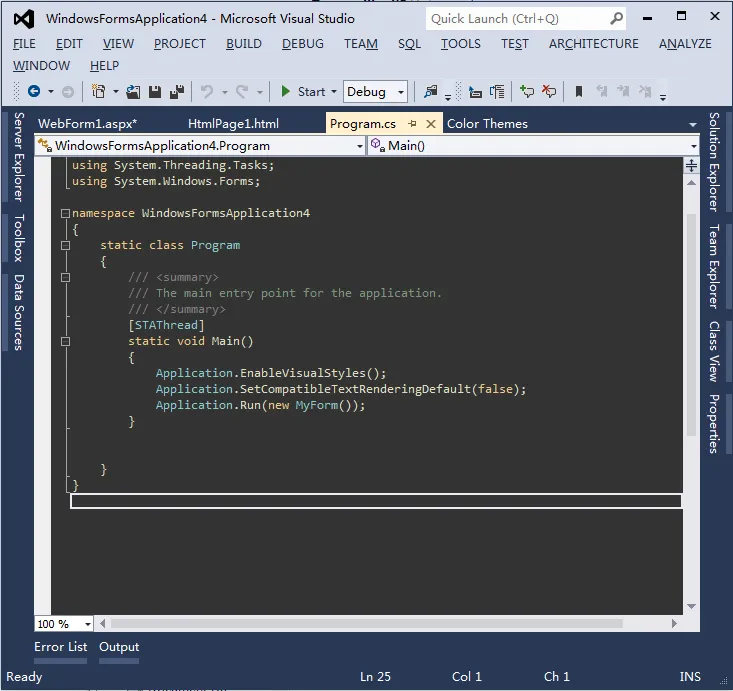Close the Program.cs tab
The width and height of the screenshot is (733, 691).
pos(431,124)
